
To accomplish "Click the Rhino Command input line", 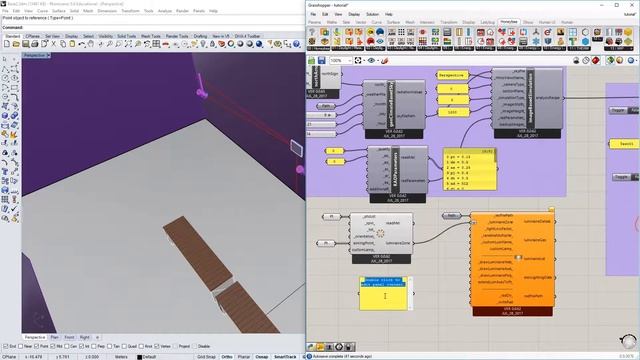I will 153,27.
